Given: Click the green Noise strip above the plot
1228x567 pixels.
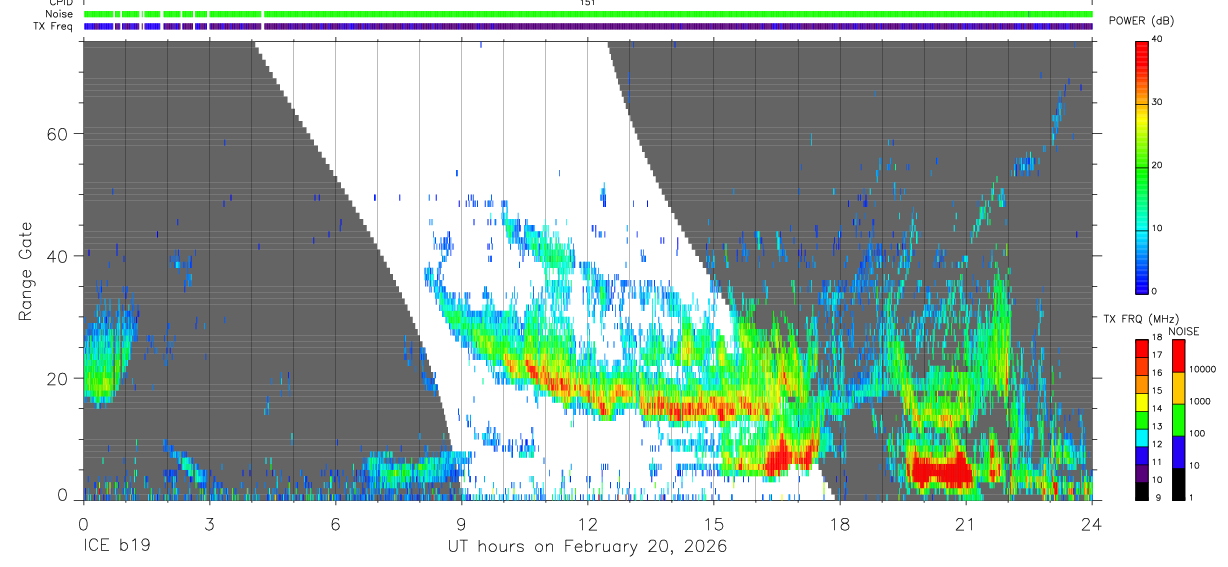Looking at the screenshot, I should coord(588,15).
